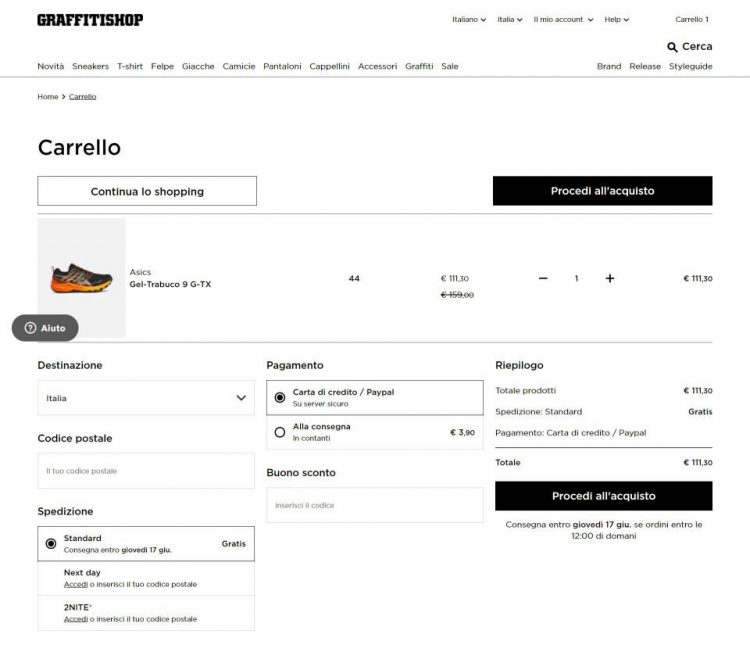Focus the Buono sconto code field
This screenshot has height=645, width=750.
tap(374, 505)
